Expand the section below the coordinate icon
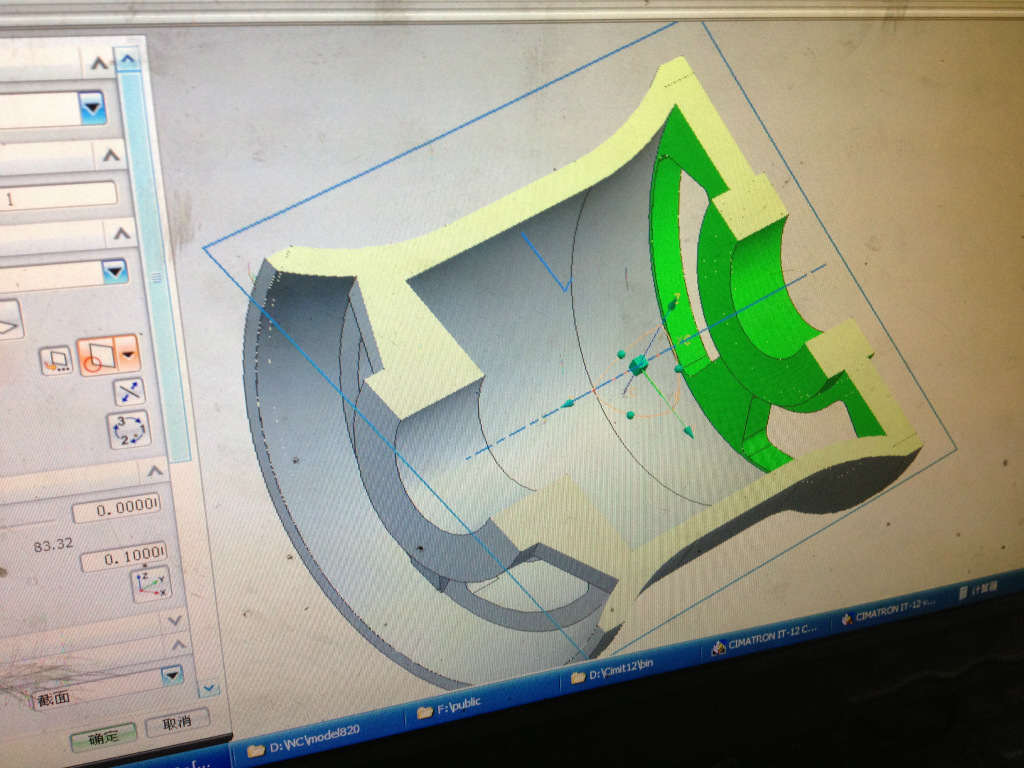1024x768 pixels. point(174,620)
